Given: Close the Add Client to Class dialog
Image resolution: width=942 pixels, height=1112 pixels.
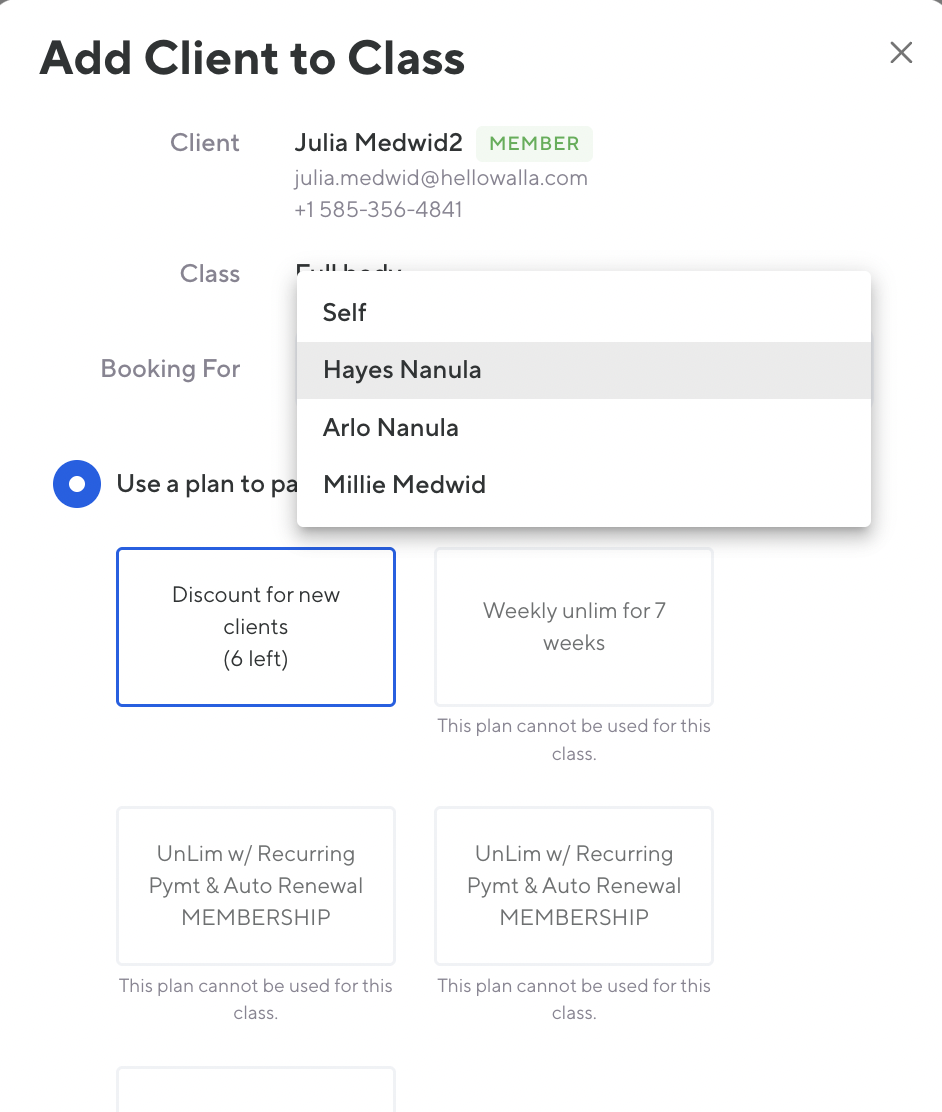Looking at the screenshot, I should [901, 53].
